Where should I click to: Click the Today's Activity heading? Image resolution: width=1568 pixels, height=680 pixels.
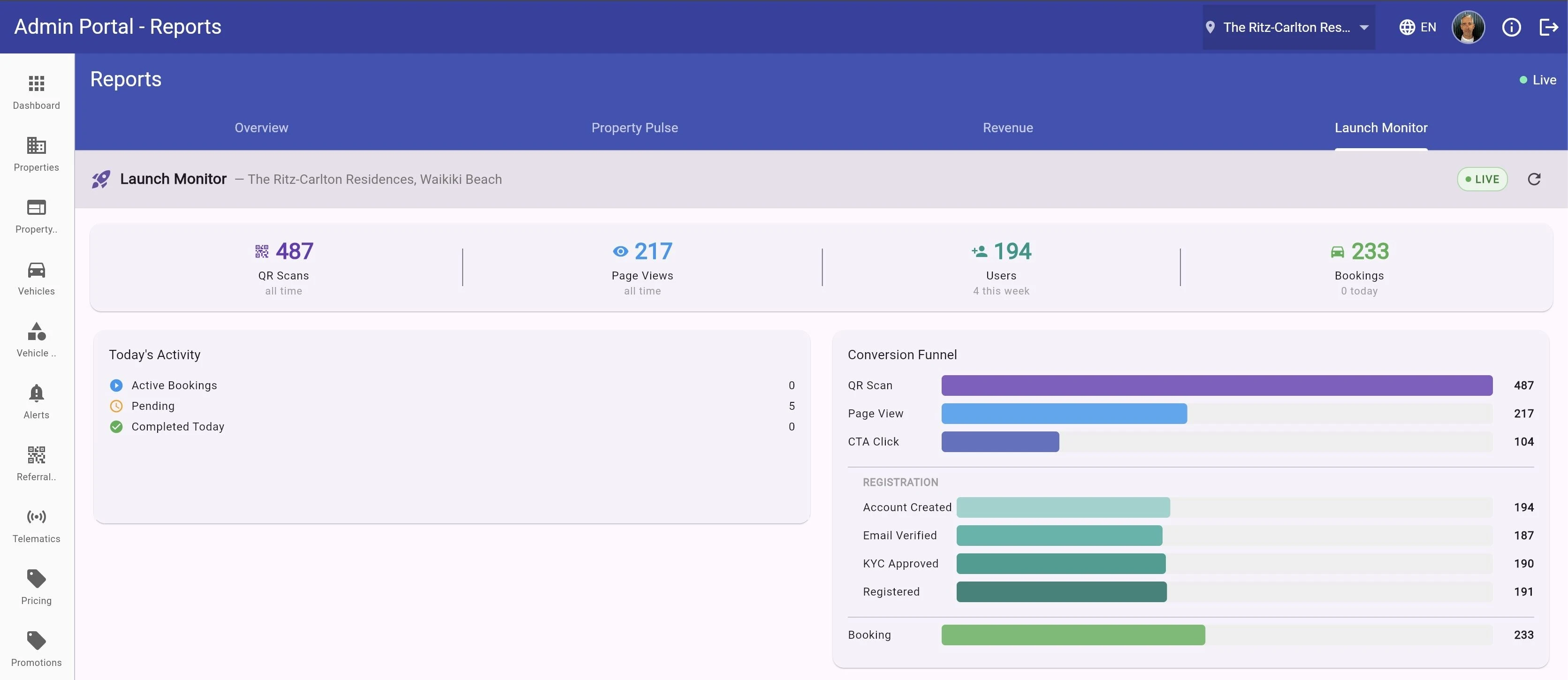pyautogui.click(x=155, y=355)
